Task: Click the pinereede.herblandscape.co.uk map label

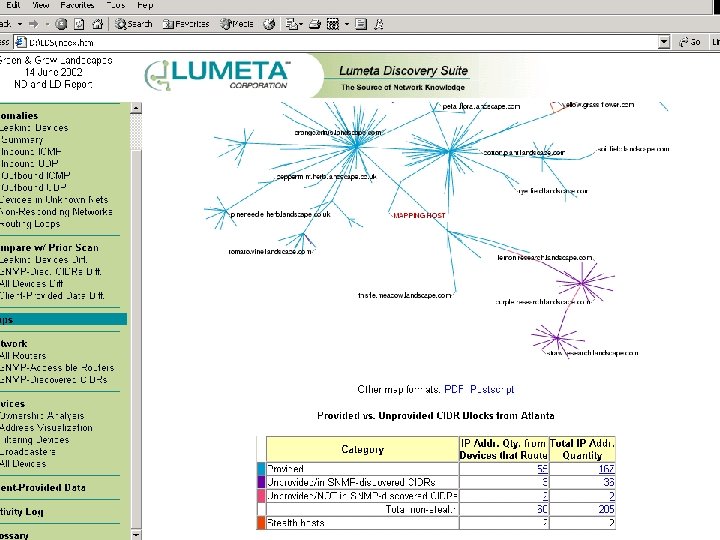Action: pyautogui.click(x=280, y=214)
